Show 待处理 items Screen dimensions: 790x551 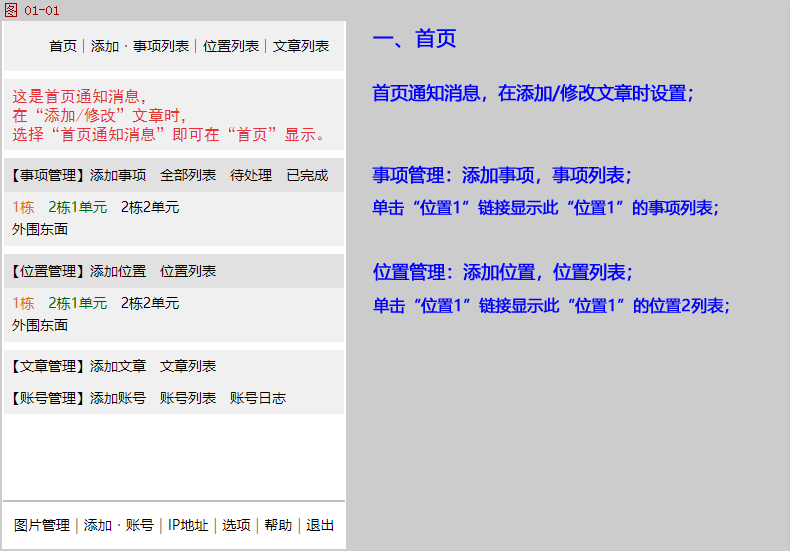coord(251,175)
